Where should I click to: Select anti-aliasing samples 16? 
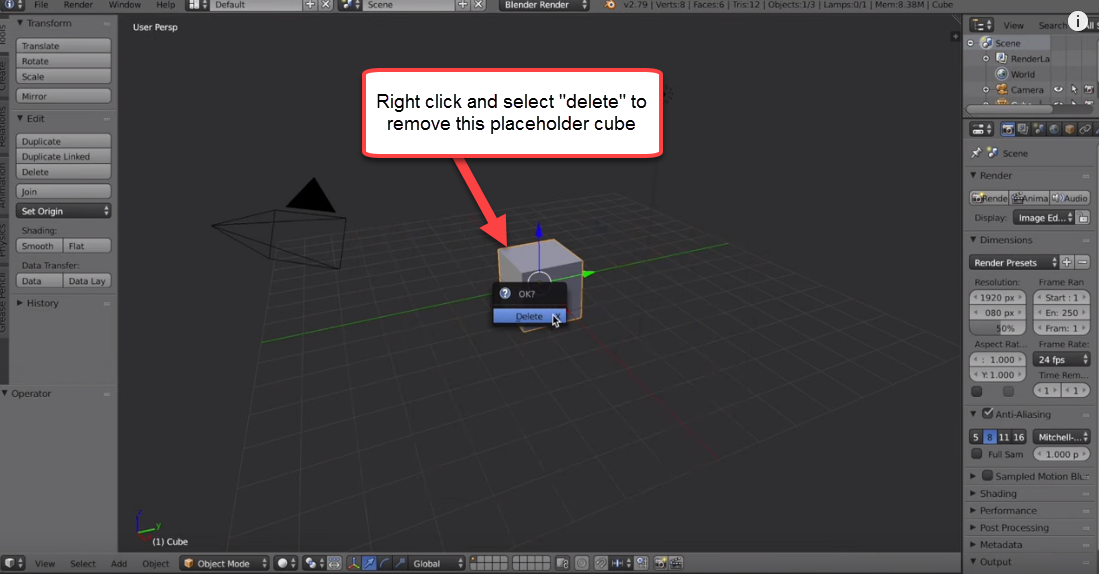point(1018,437)
